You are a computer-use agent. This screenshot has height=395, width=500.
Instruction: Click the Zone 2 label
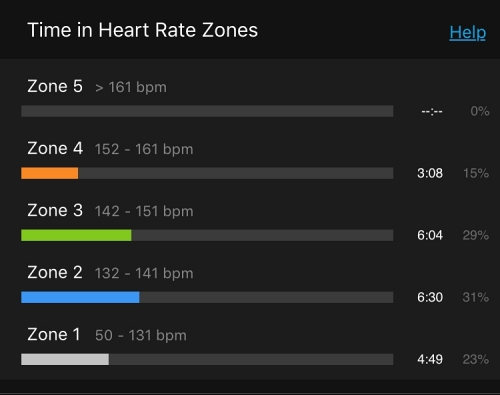55,272
